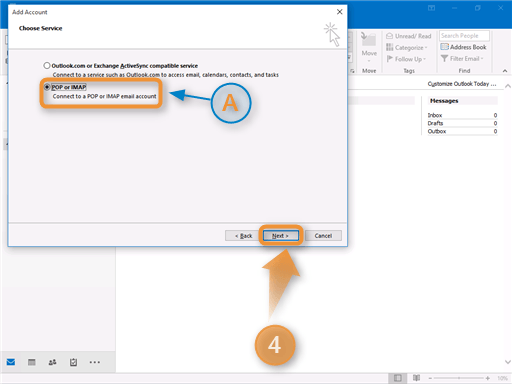Switch to Normal view in status bar
The image size is (512, 384).
click(397, 378)
